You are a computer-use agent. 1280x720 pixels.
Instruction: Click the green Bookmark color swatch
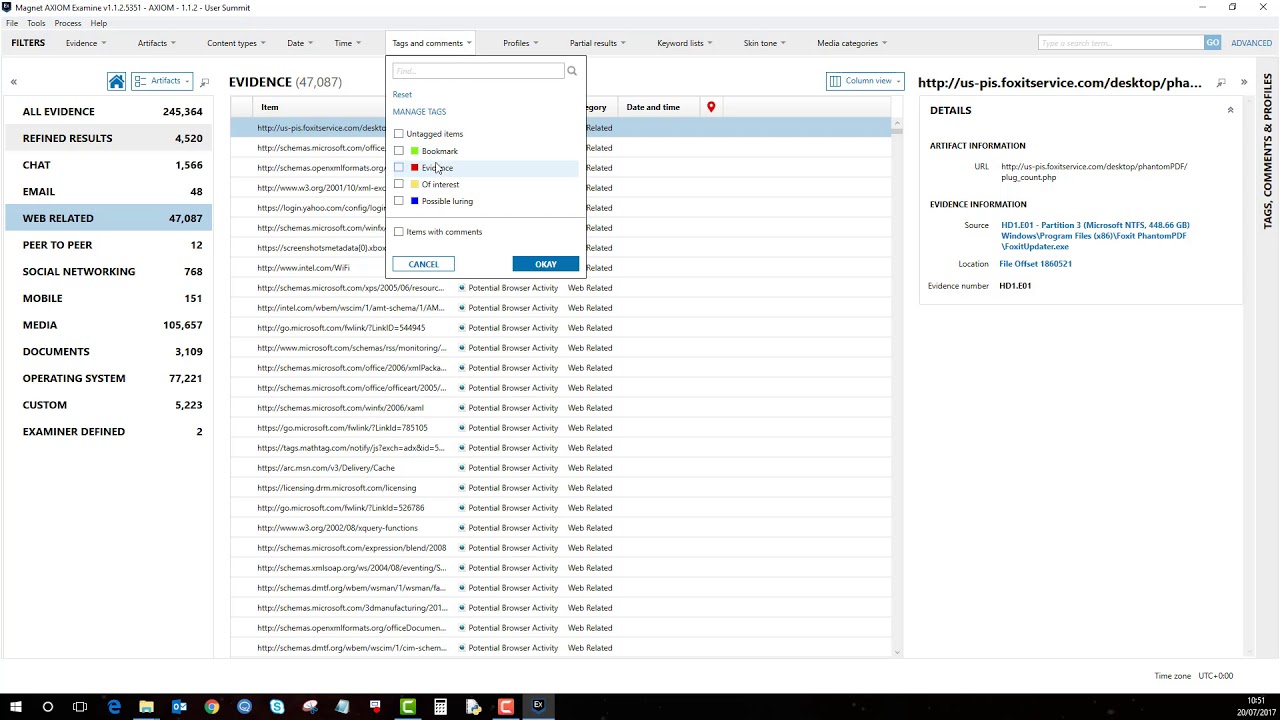415,151
